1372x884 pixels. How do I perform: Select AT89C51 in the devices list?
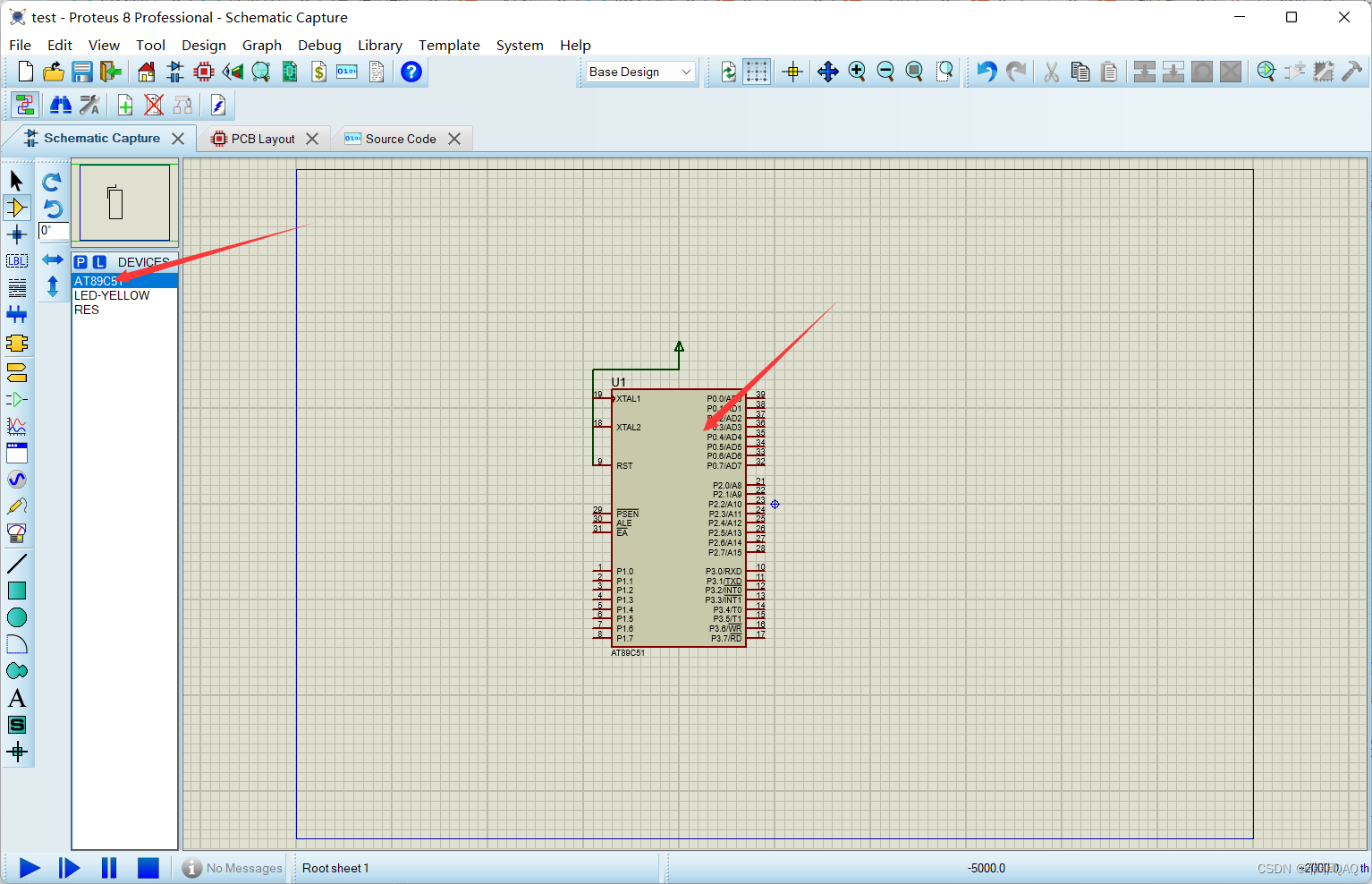[124, 281]
